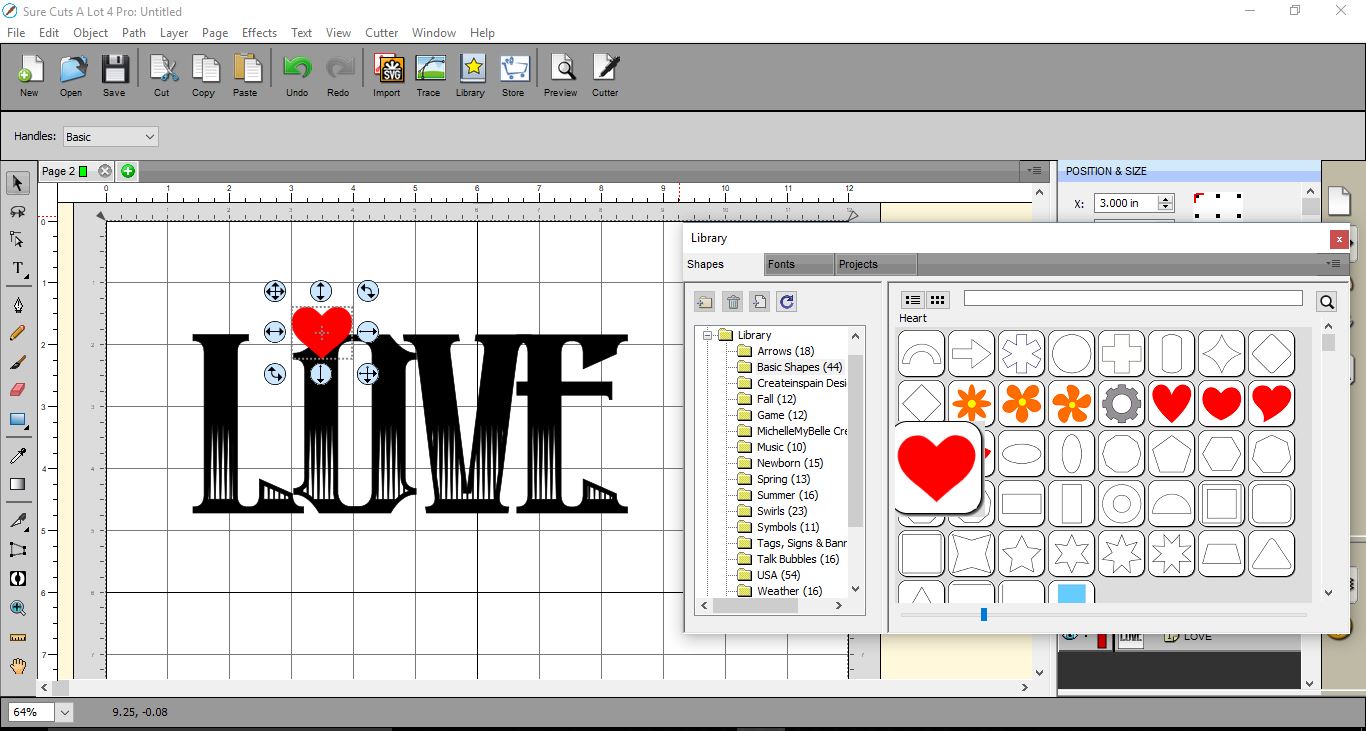The width and height of the screenshot is (1366, 731).
Task: Select the Knife tool
Action: coord(17,520)
